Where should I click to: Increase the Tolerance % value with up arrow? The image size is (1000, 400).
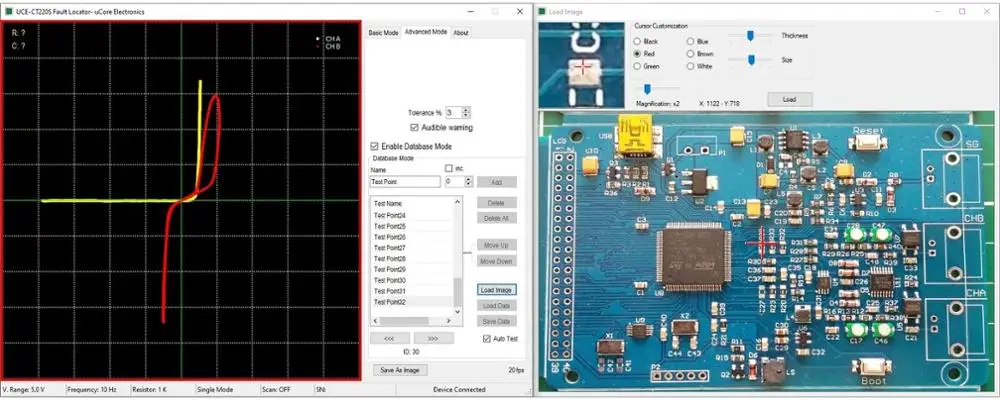click(466, 110)
